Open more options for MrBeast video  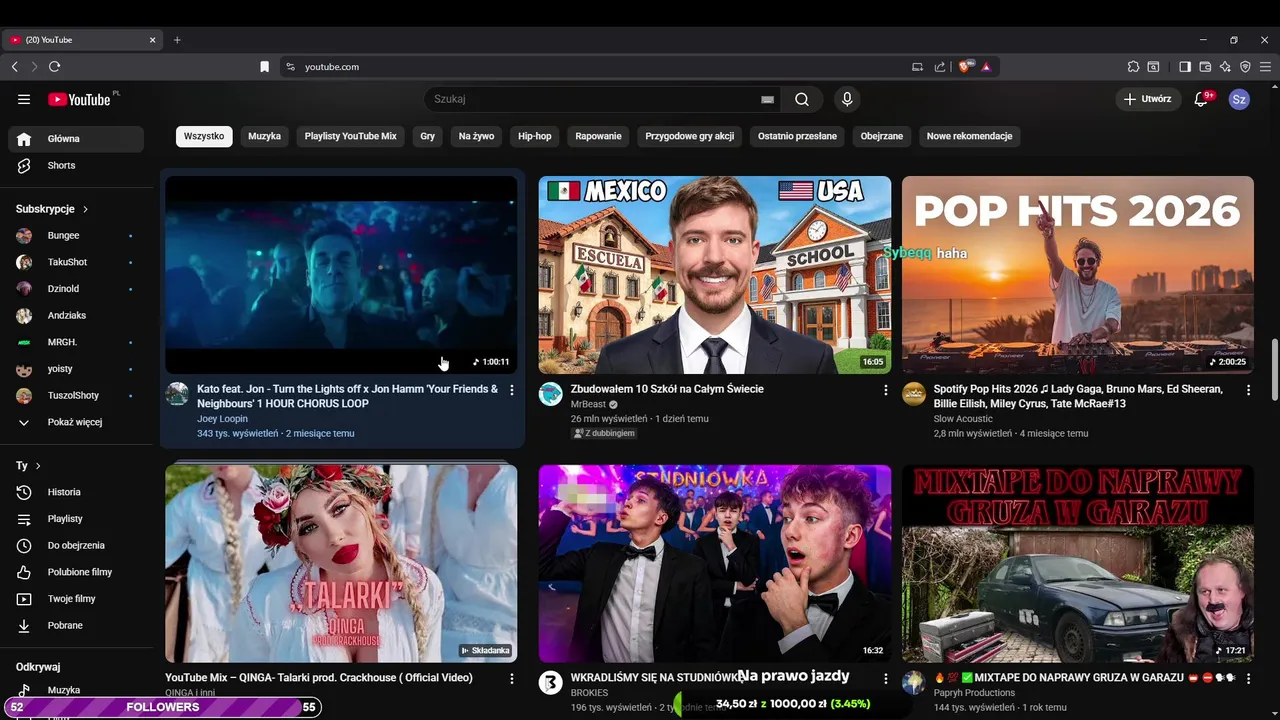(885, 390)
